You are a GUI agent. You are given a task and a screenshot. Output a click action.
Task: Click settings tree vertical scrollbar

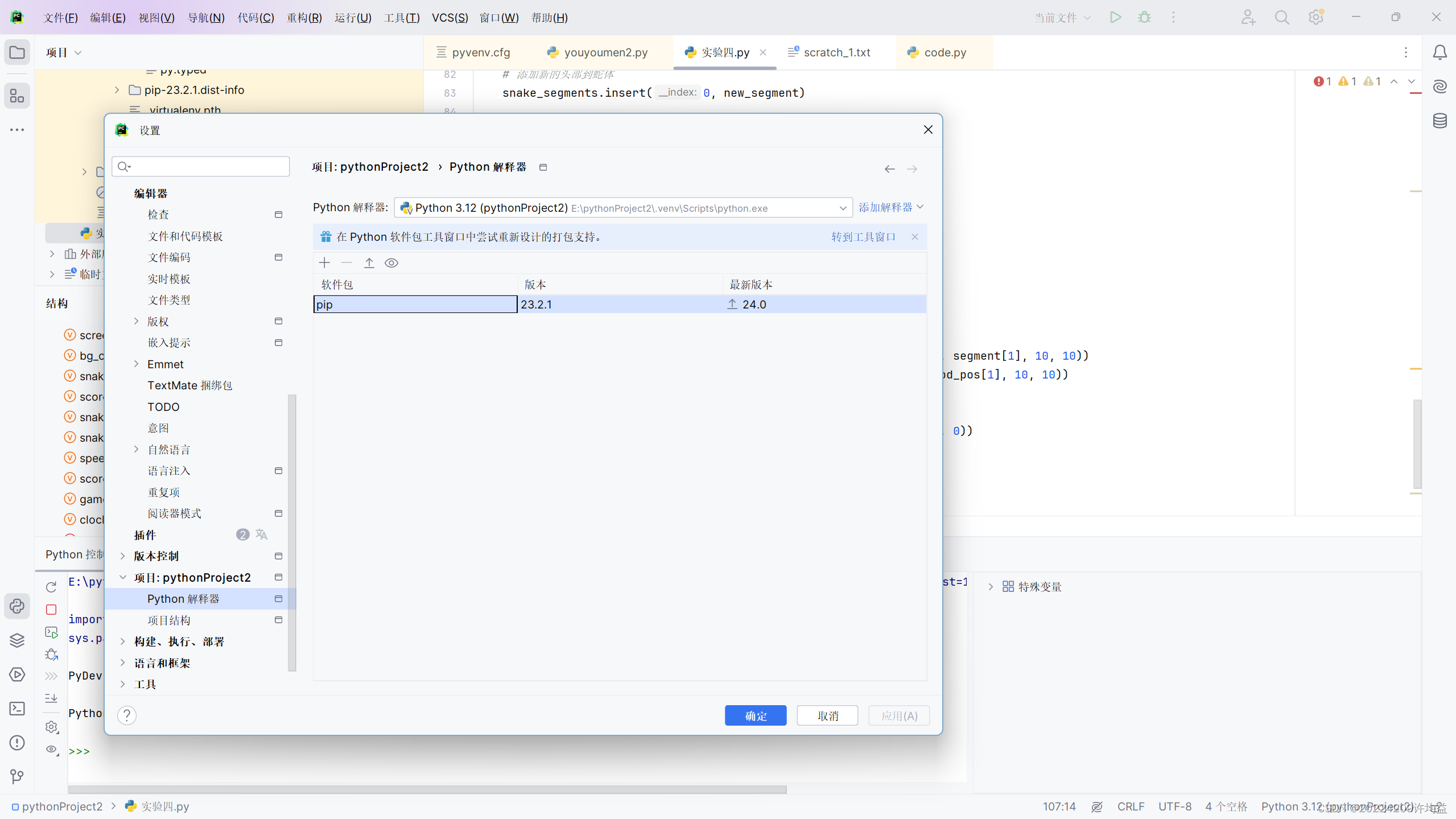tap(292, 532)
